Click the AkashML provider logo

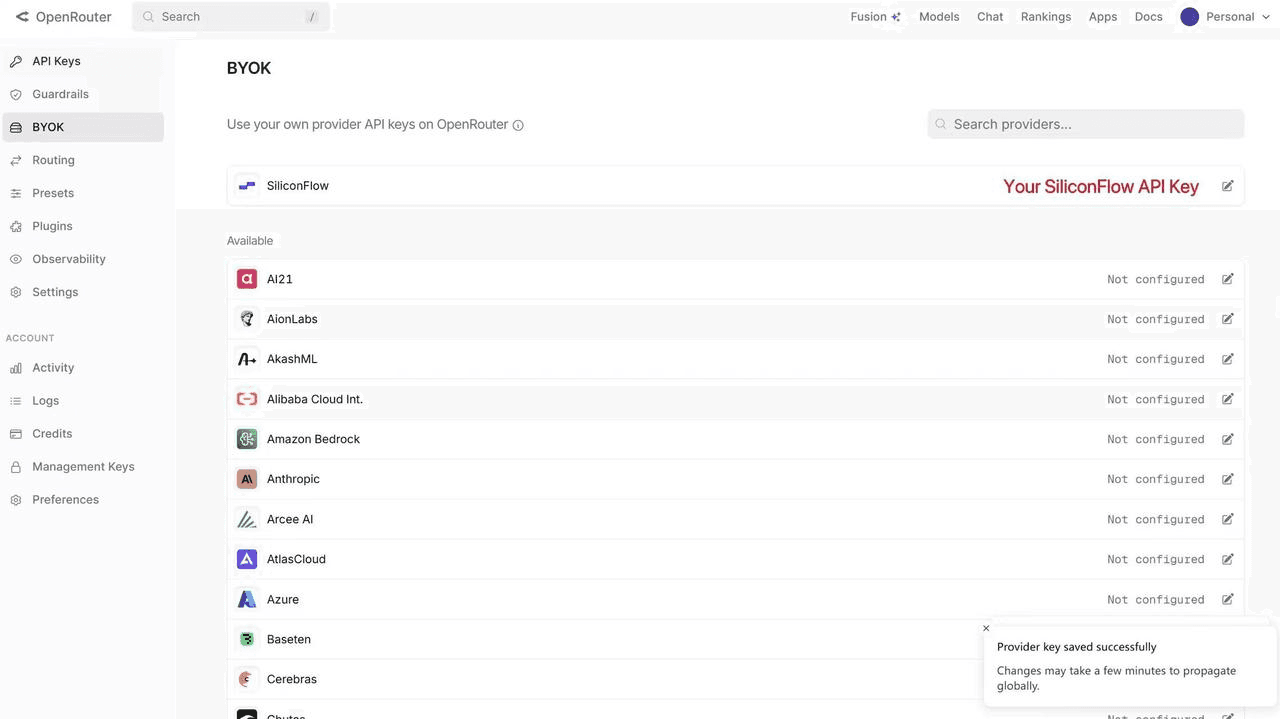click(247, 359)
